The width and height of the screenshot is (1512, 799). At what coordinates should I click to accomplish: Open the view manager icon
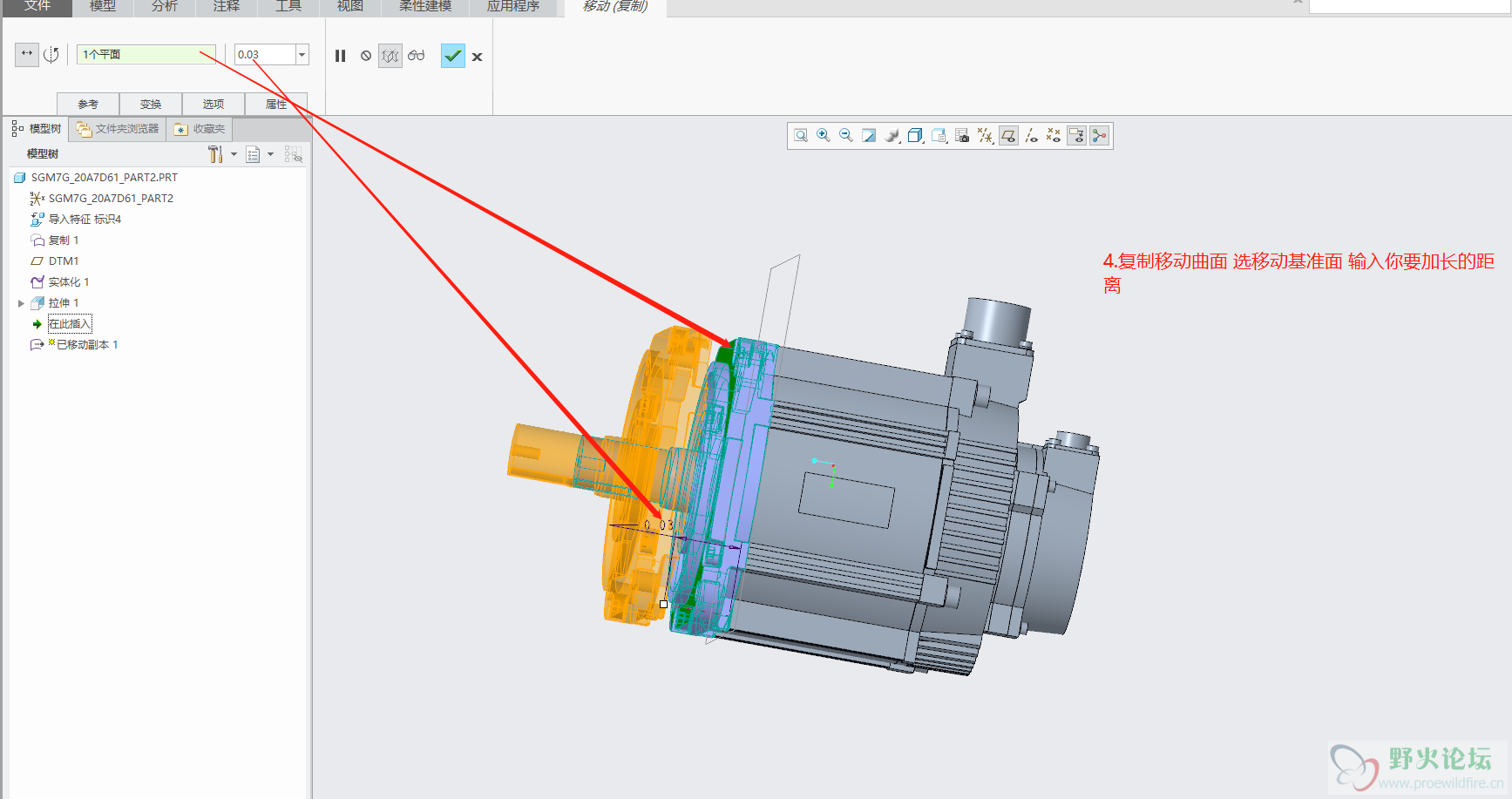pyautogui.click(x=939, y=135)
